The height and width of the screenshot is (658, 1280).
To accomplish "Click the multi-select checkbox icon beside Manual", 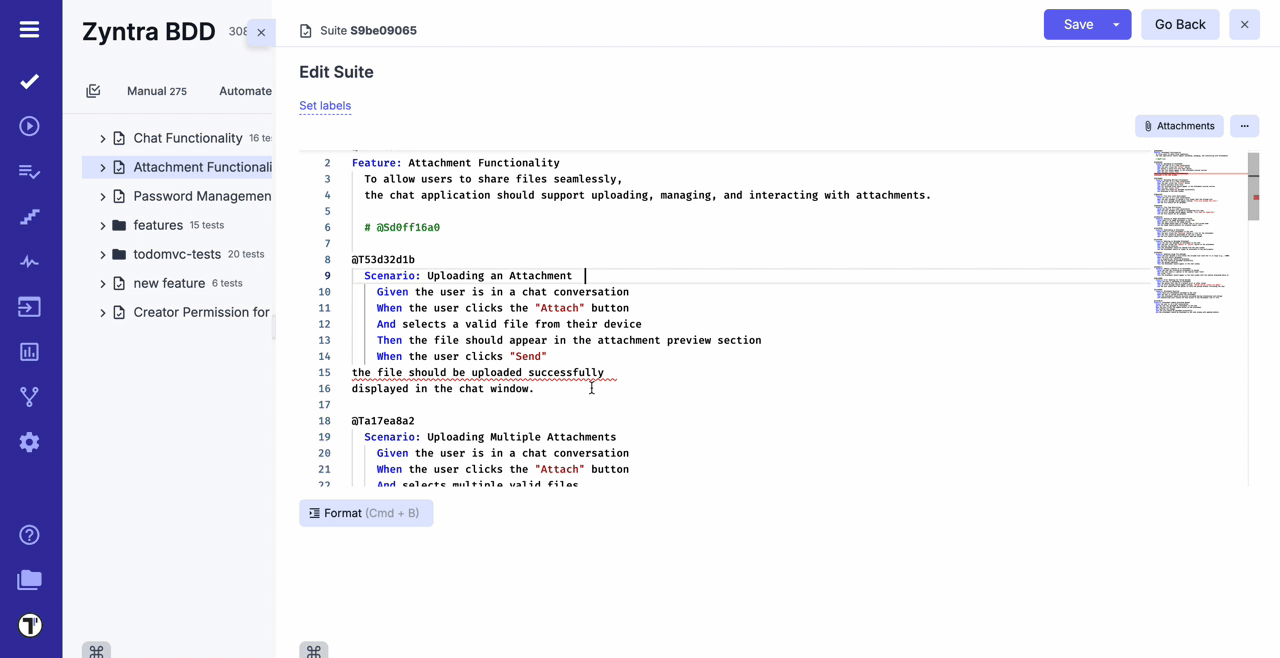I will [x=93, y=91].
